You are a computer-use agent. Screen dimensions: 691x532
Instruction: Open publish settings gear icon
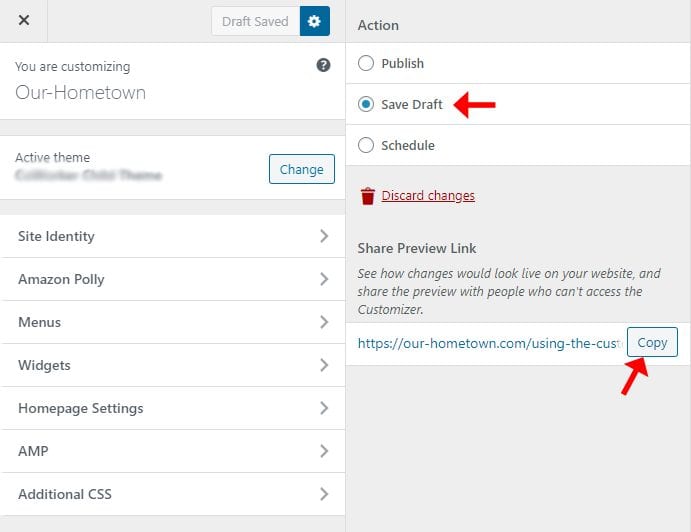[314, 21]
